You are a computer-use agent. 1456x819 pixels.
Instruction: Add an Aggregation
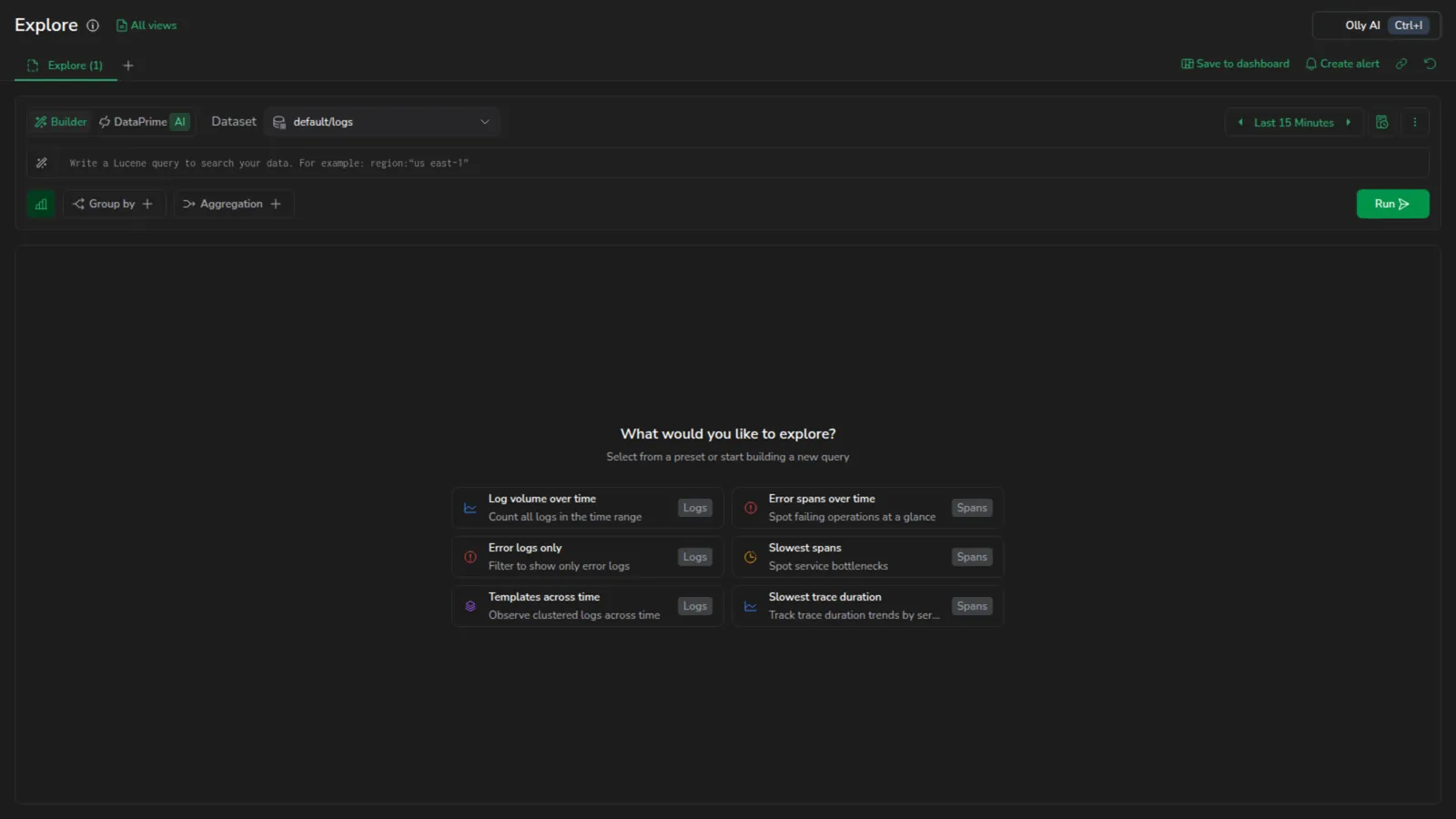[232, 204]
